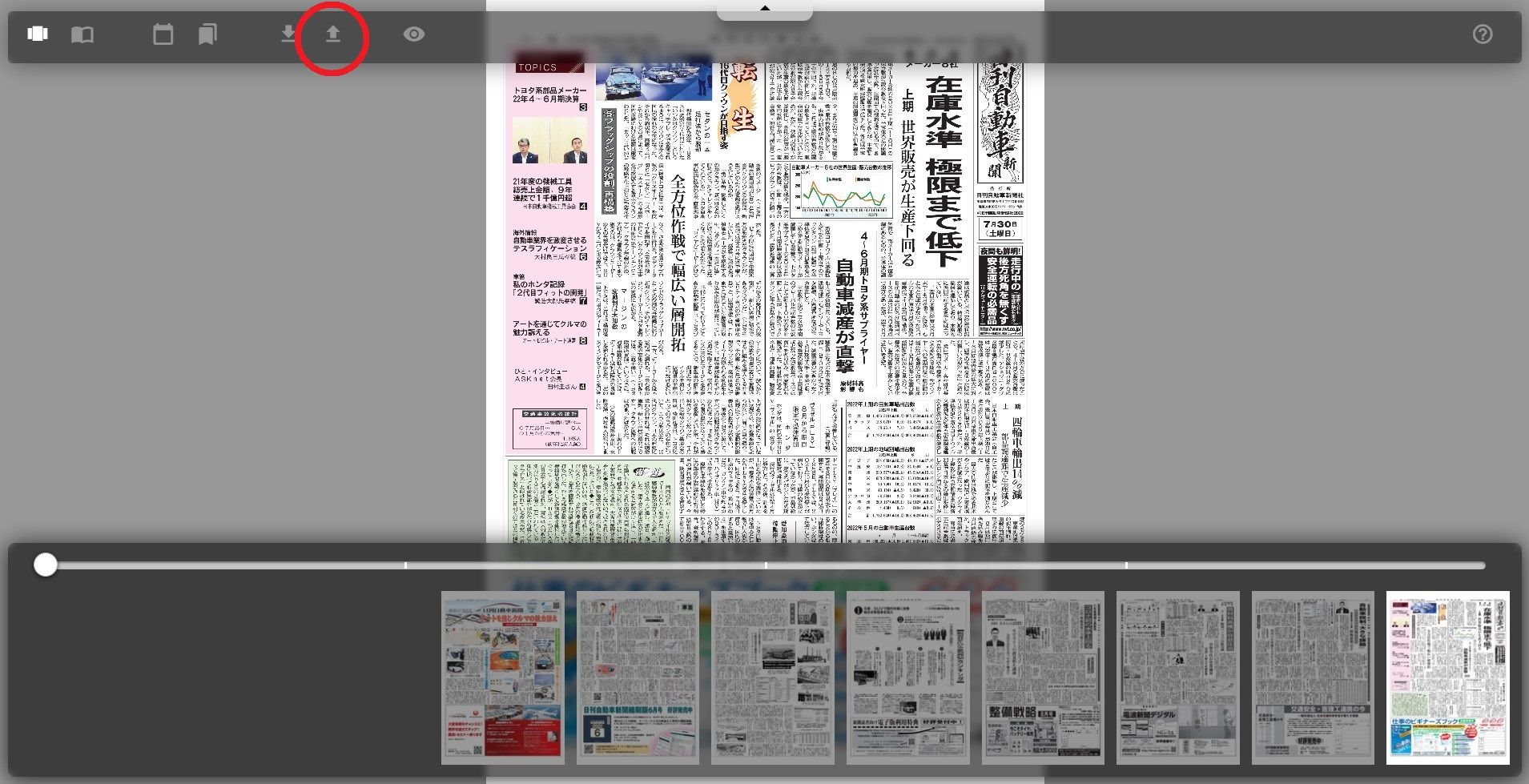
Task: Select the highlighted front page thumbnail
Action: tap(1447, 677)
